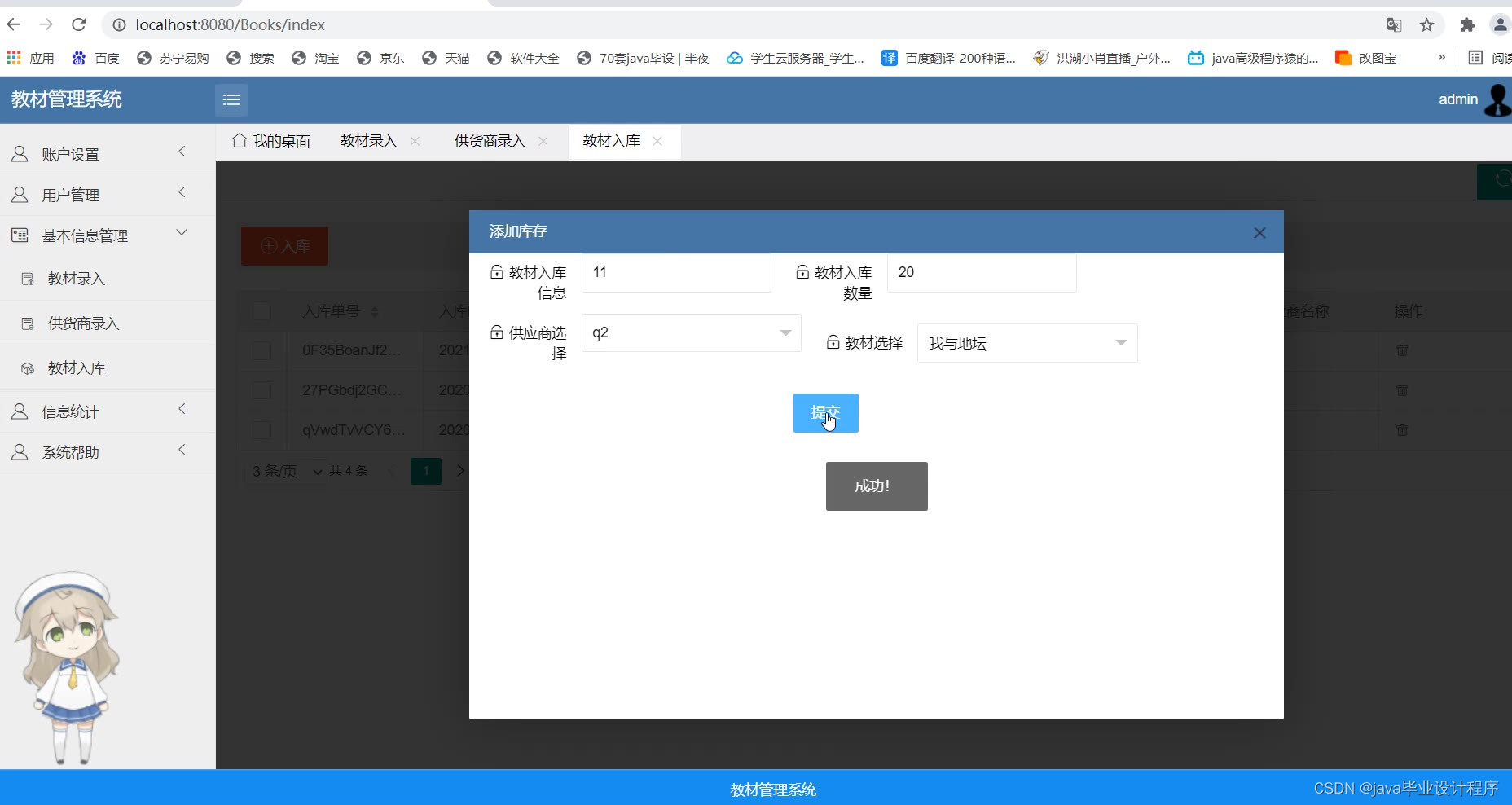1512x805 pixels.
Task: Switch to the 我的桌面 tab
Action: [x=280, y=141]
